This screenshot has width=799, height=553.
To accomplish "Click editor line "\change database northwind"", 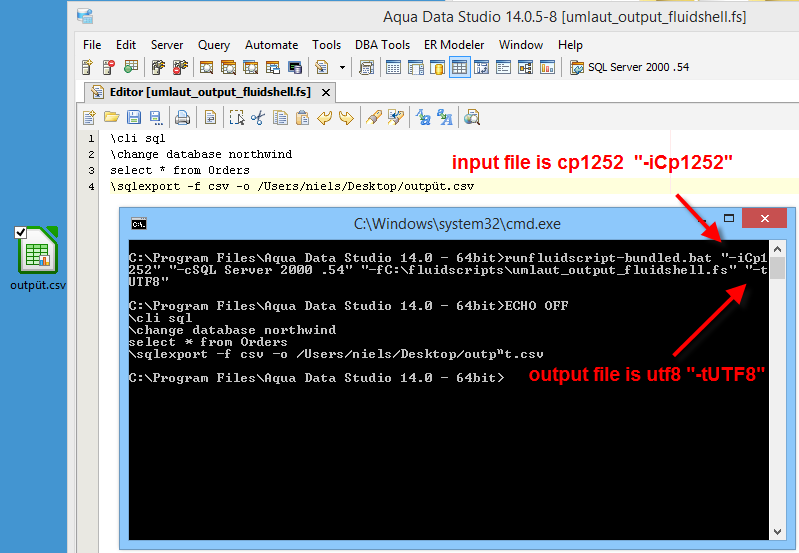I will pos(201,154).
